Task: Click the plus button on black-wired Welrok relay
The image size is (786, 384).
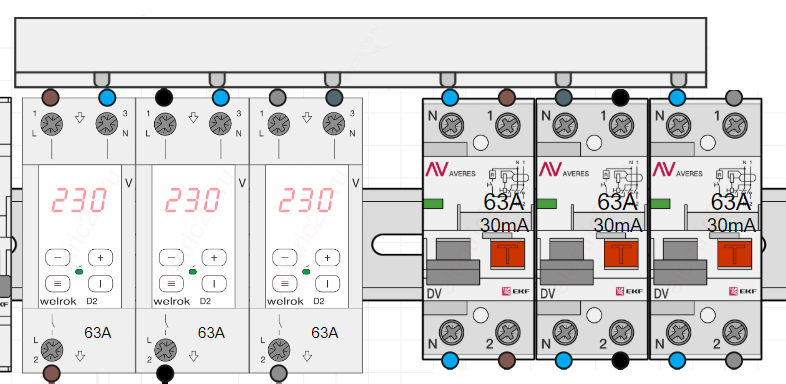Action: (x=215, y=258)
